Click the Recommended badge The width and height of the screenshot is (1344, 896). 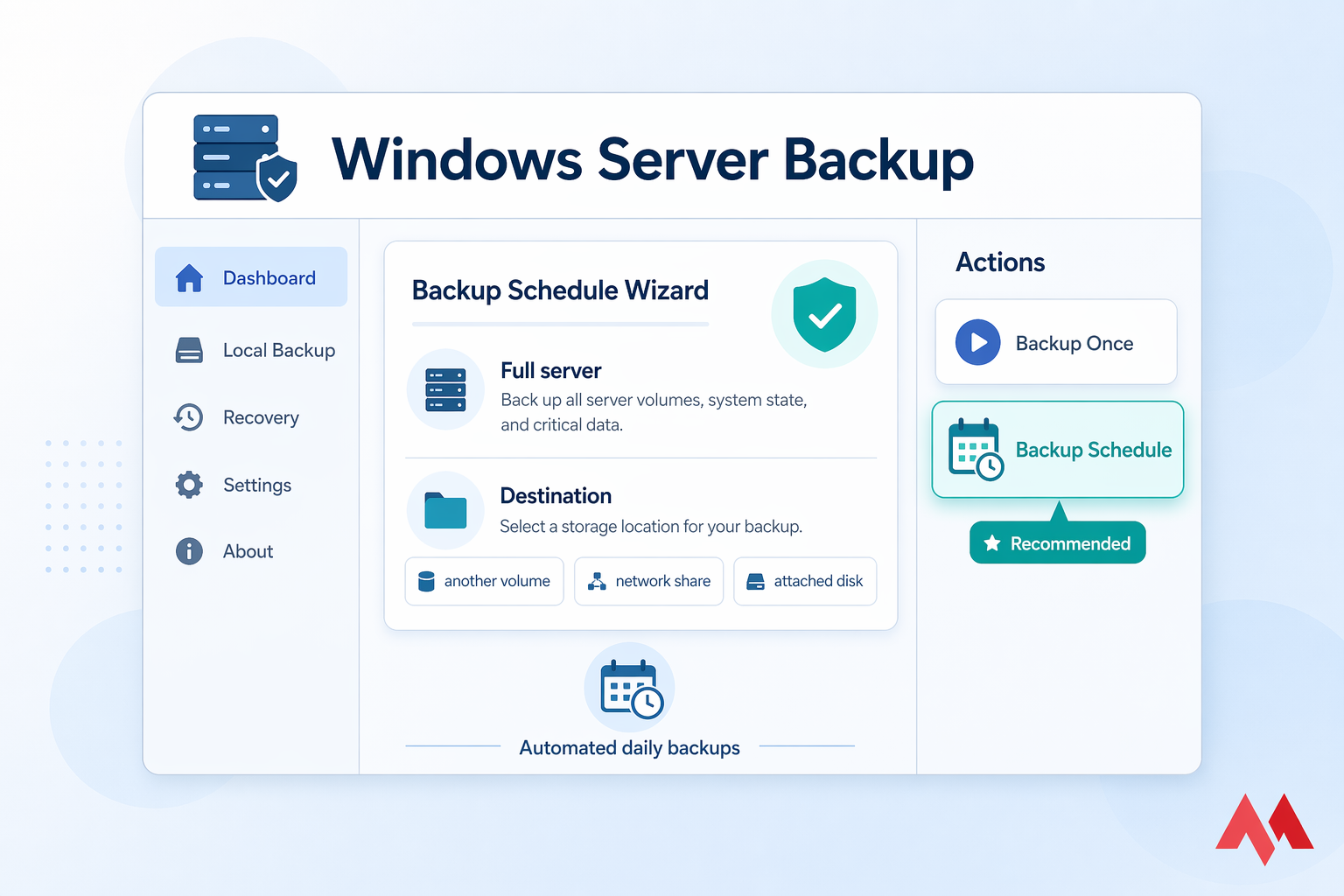click(x=1057, y=542)
